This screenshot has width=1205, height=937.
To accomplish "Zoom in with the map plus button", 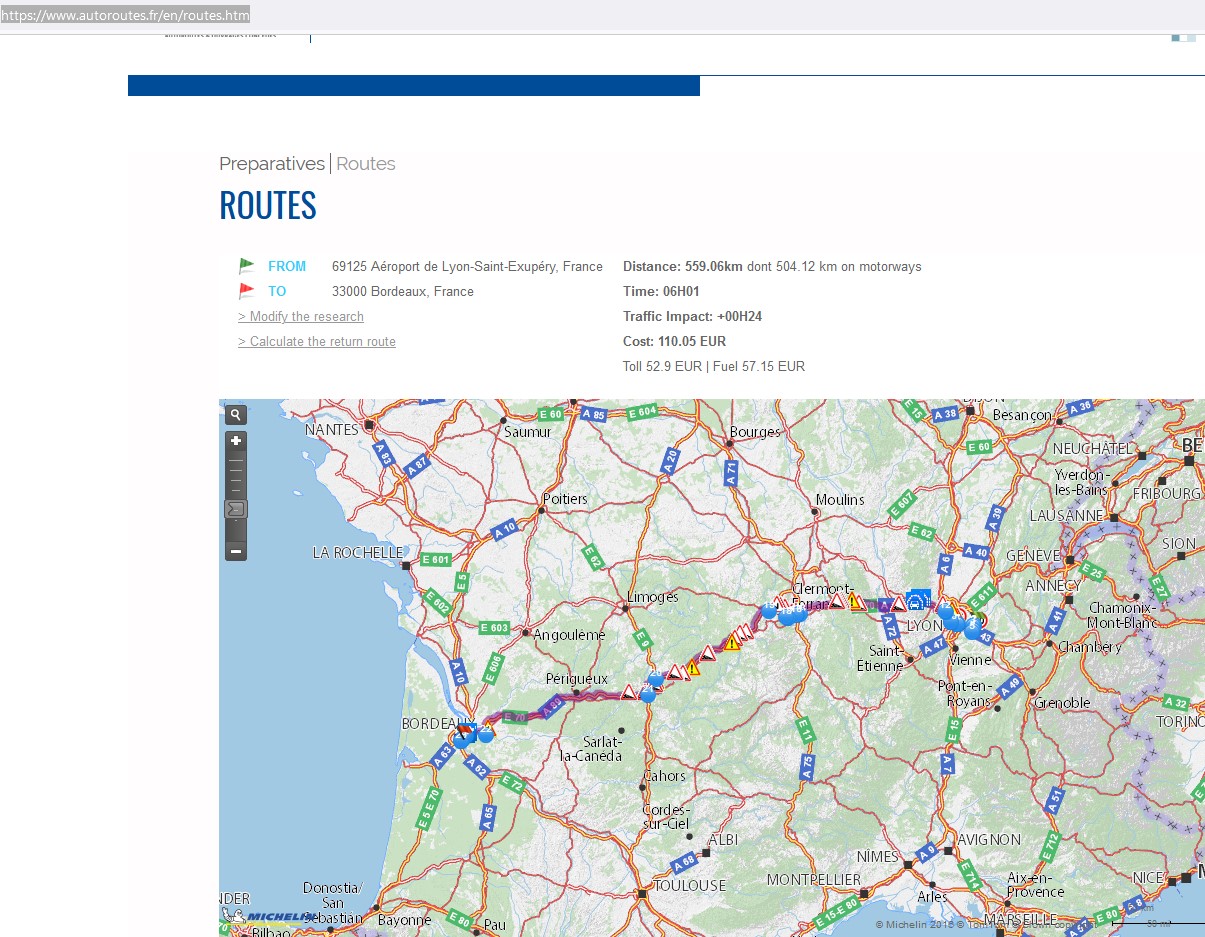I will pos(235,441).
